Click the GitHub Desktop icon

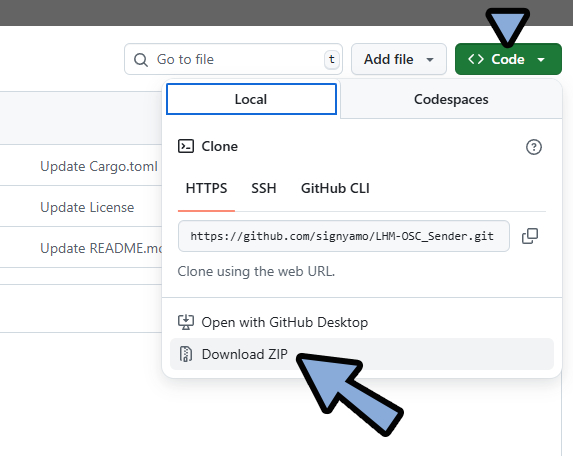[x=186, y=322]
